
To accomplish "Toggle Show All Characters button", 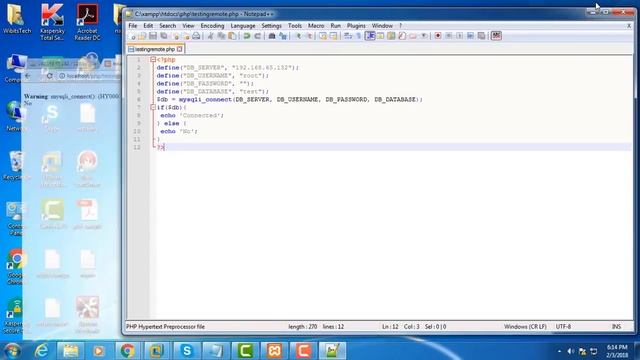I will pos(358,36).
